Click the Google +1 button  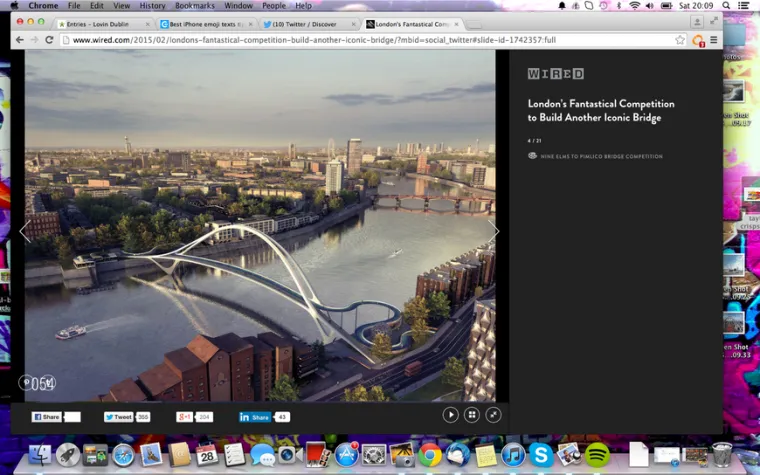point(185,417)
